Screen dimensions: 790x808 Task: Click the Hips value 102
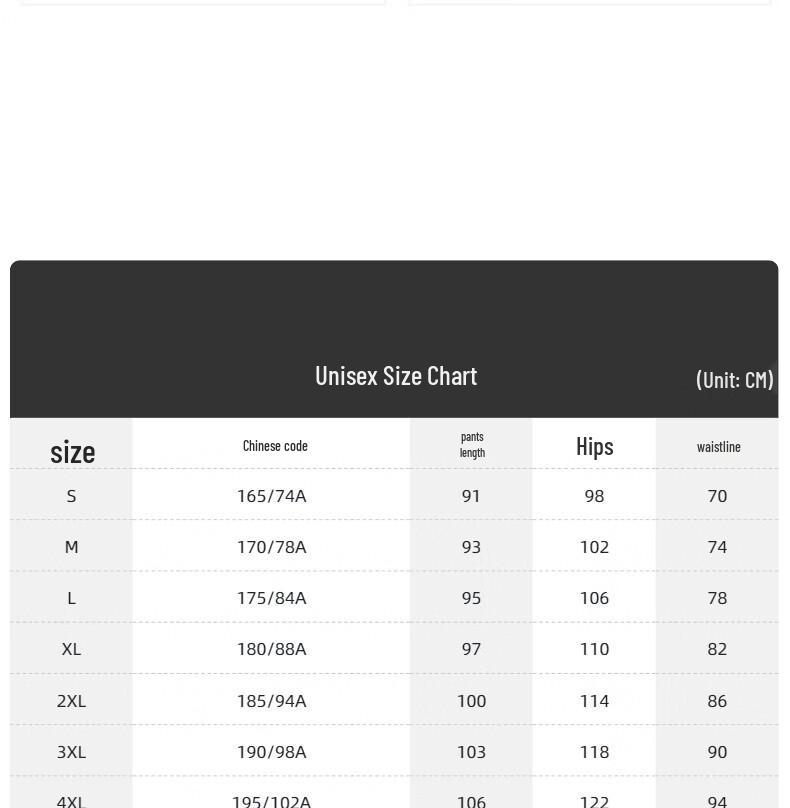pyautogui.click(x=594, y=547)
